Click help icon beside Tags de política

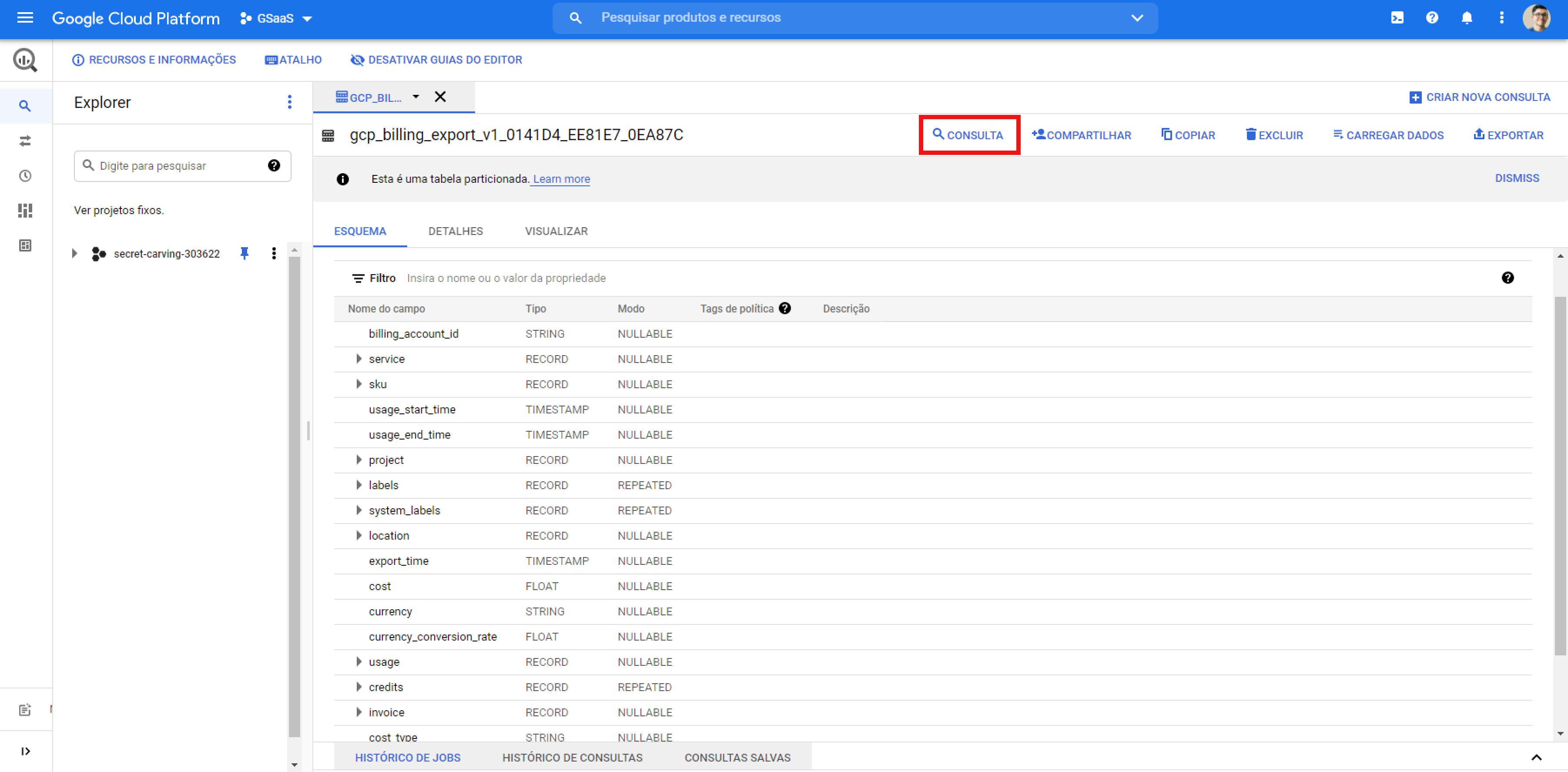click(785, 308)
